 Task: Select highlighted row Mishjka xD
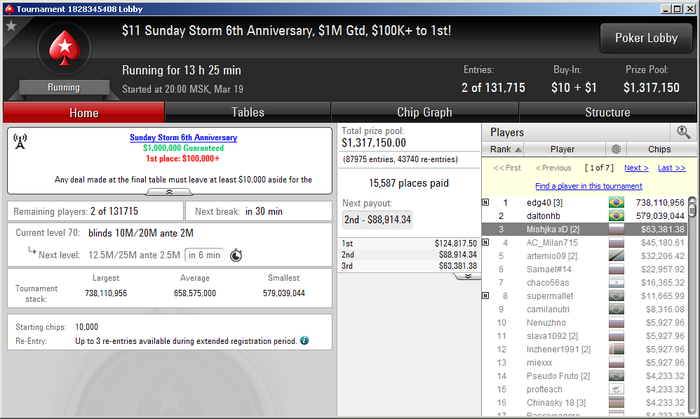point(584,229)
